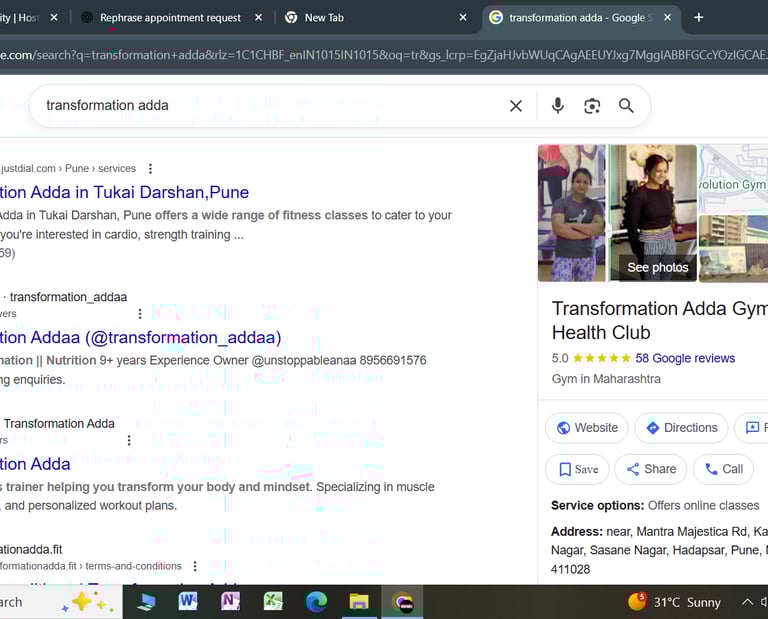Screen dimensions: 768x619
Task: Open the first gym photo of woman
Action: tap(572, 213)
